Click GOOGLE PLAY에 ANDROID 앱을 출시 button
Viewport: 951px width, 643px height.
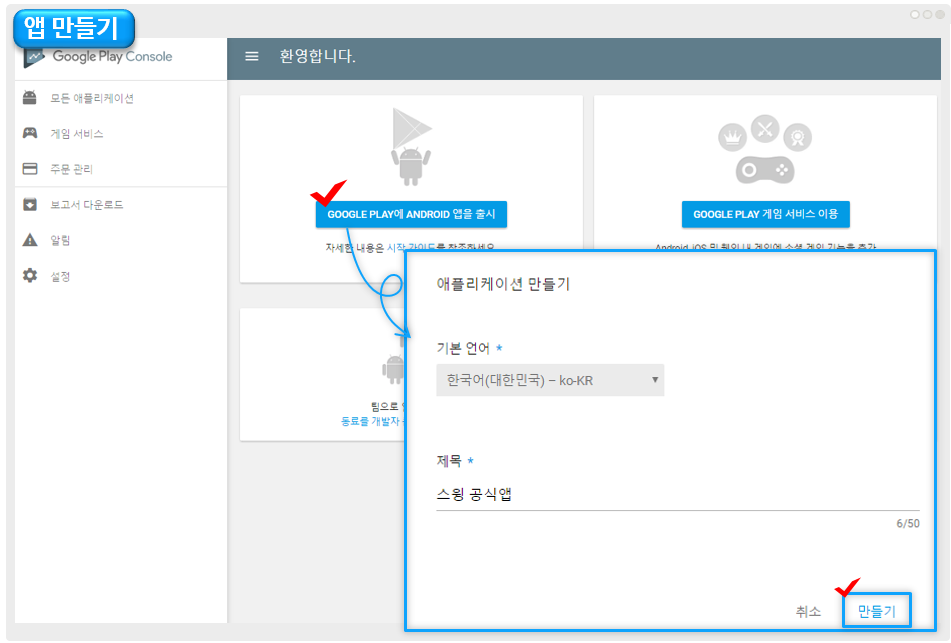(411, 214)
